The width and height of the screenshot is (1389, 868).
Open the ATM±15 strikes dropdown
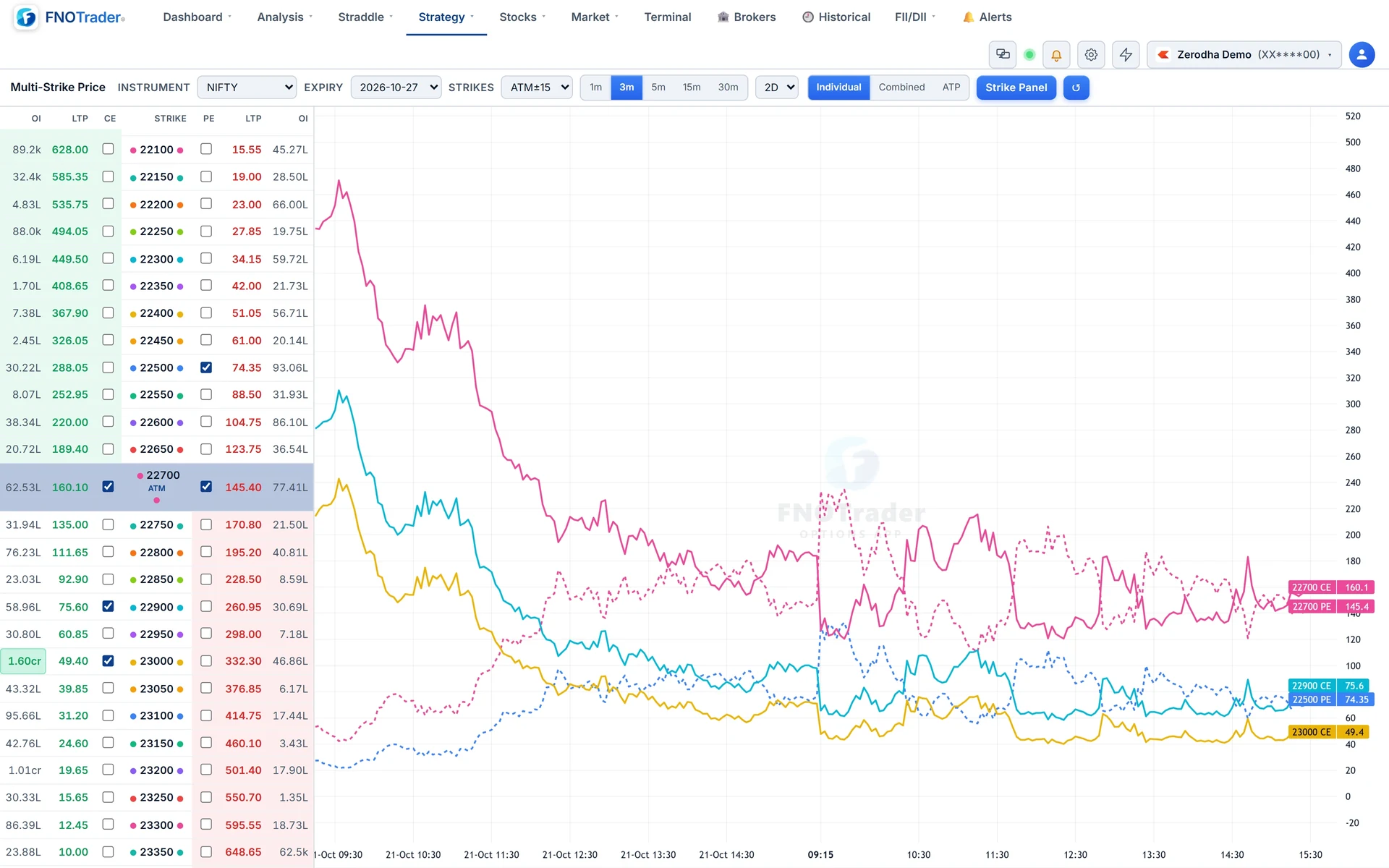[537, 88]
